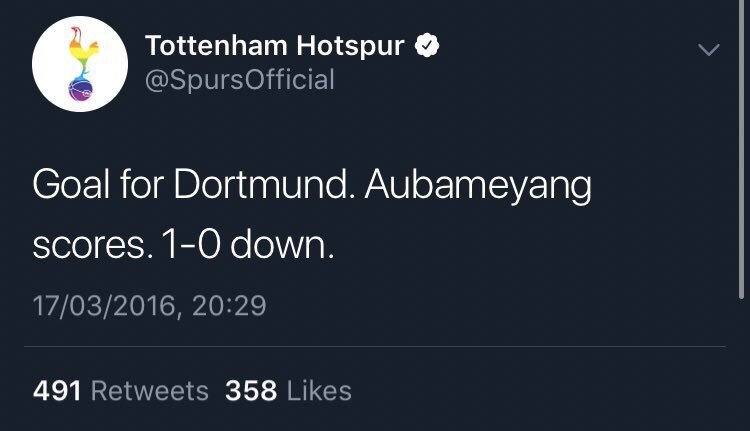Click the number 358
The height and width of the screenshot is (431, 750).
(x=251, y=391)
